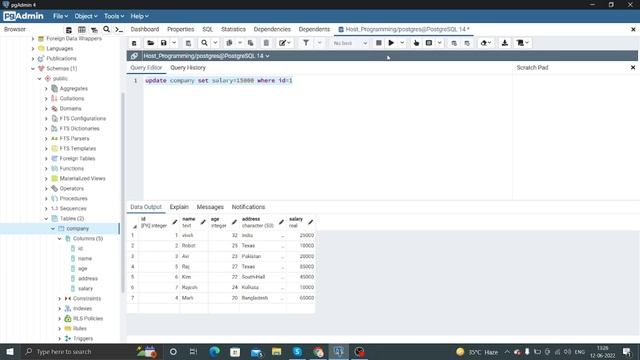Select the result cell containing Bangladesh

click(262, 298)
